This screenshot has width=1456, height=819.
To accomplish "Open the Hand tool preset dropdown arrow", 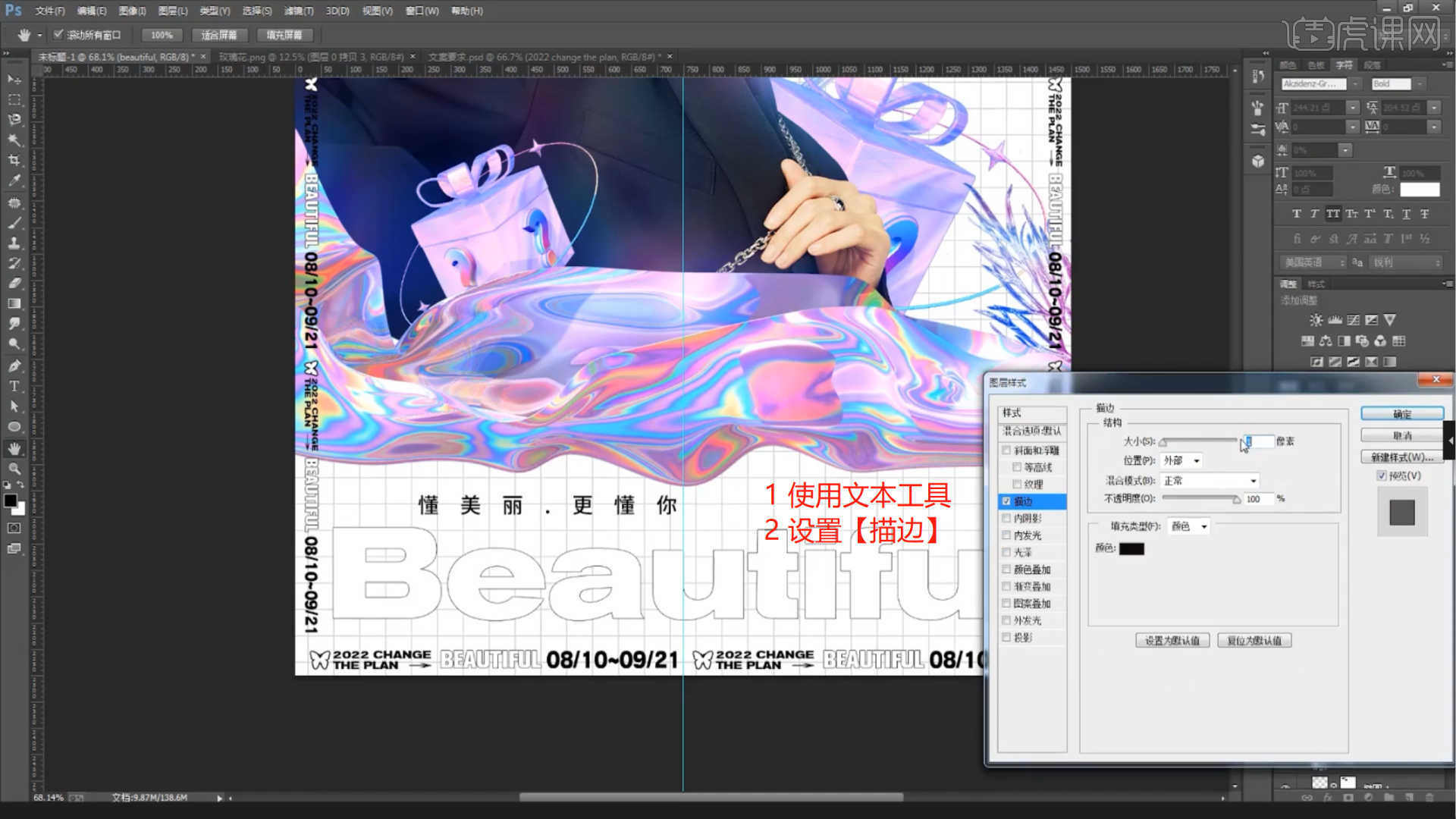I will click(x=39, y=35).
